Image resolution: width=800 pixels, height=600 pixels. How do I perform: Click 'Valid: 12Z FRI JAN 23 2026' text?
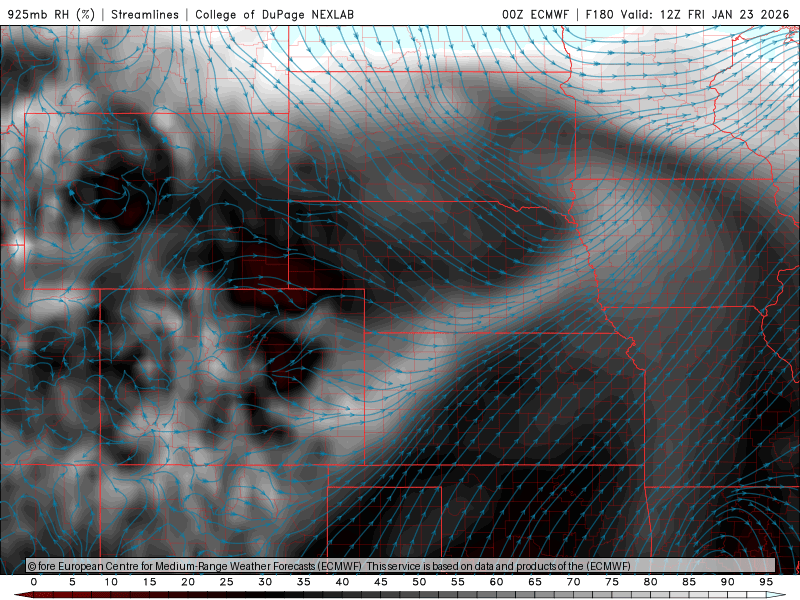[x=705, y=14]
